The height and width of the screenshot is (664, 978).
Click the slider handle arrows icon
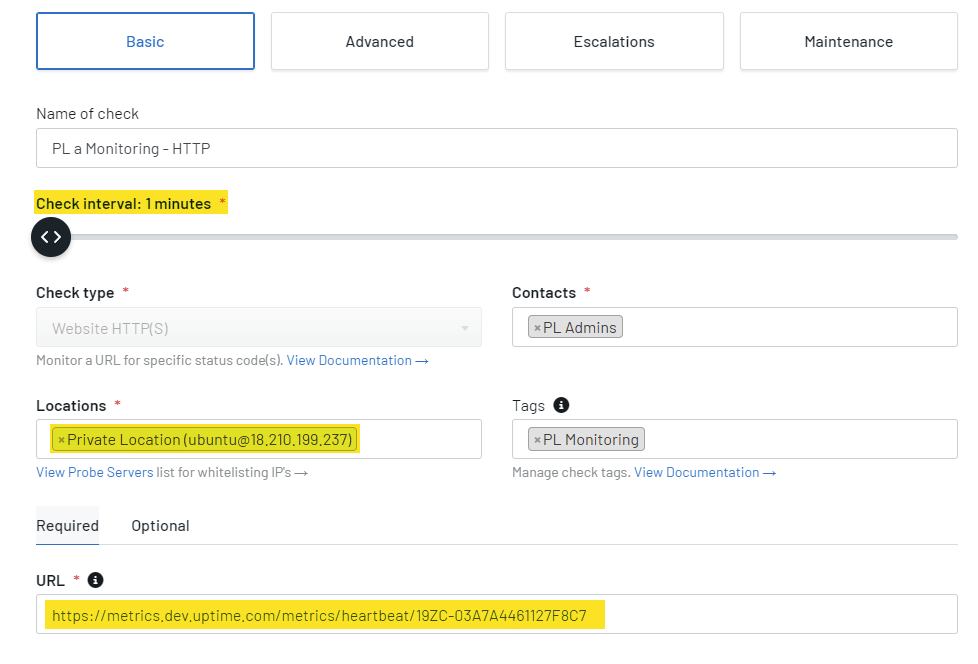50,237
